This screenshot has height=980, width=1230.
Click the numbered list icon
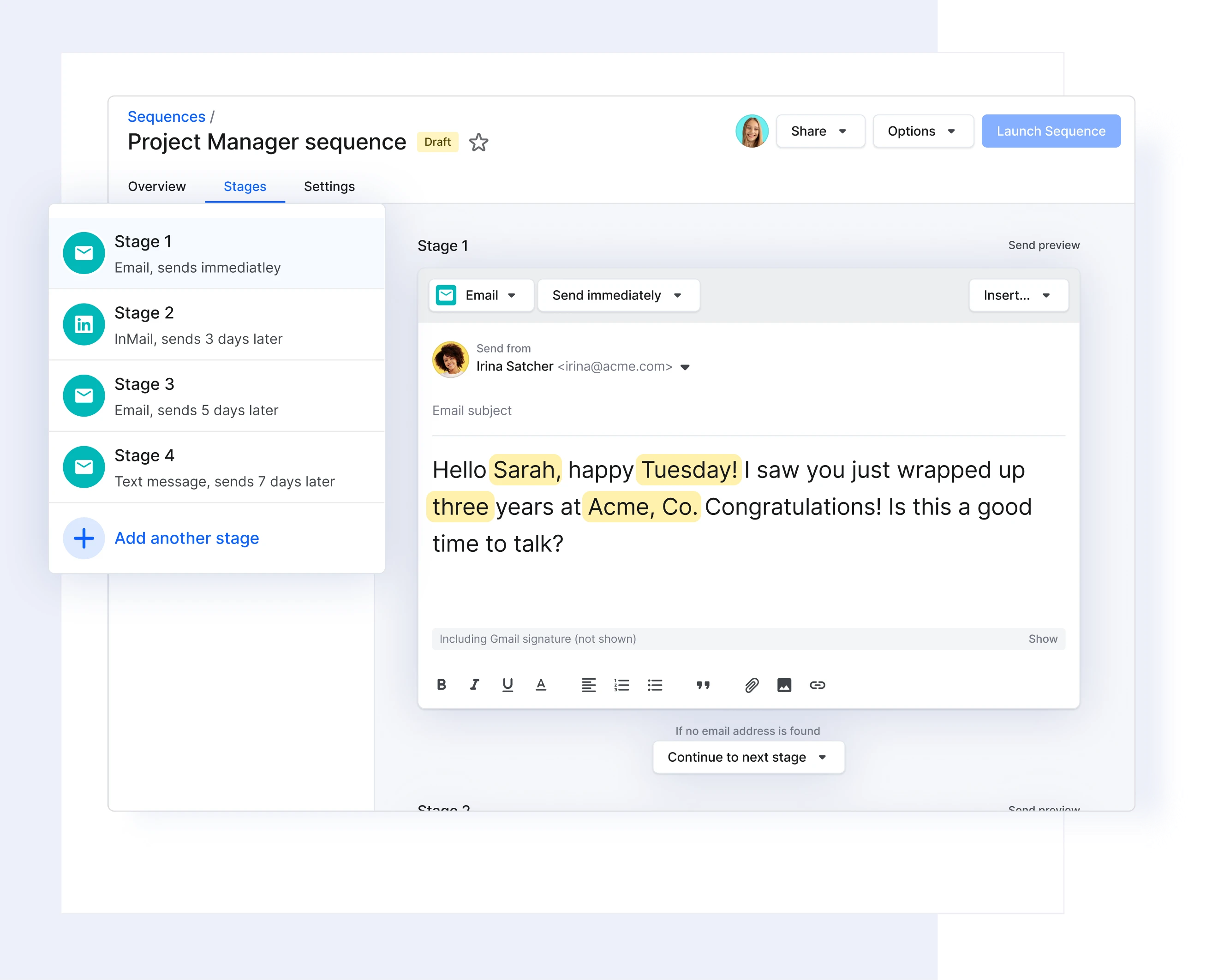tap(621, 685)
